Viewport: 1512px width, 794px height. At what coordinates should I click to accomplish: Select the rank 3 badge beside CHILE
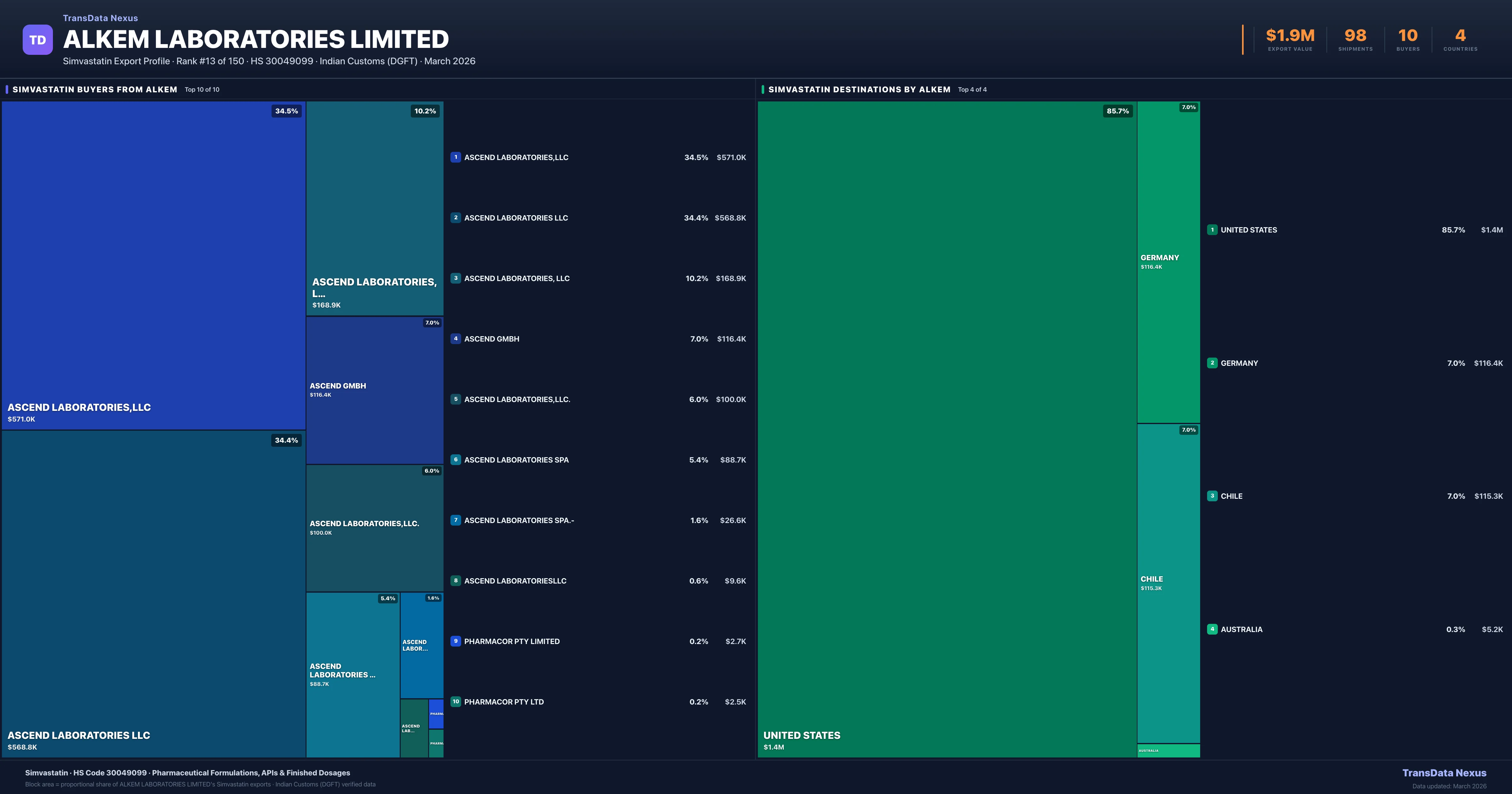(1212, 496)
